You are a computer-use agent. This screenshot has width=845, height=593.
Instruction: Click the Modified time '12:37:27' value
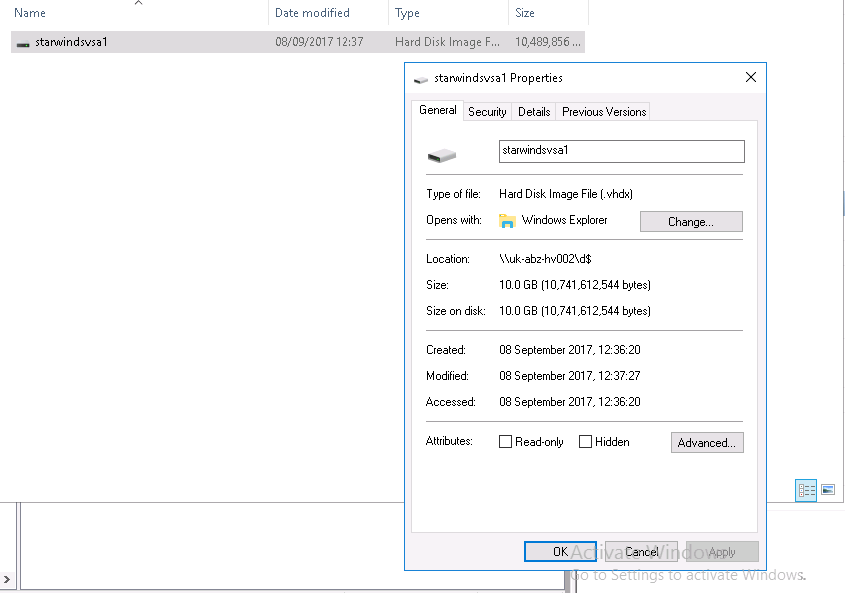[x=619, y=376]
